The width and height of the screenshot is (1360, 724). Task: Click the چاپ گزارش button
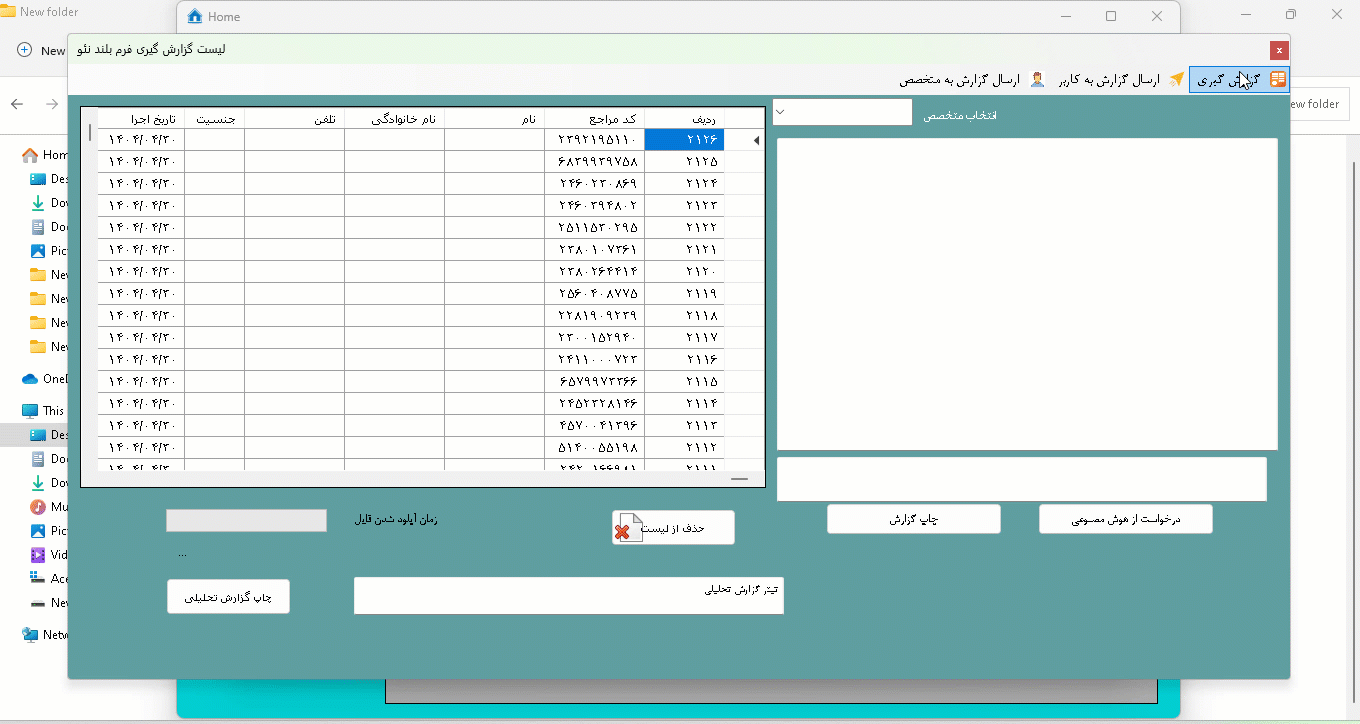913,519
